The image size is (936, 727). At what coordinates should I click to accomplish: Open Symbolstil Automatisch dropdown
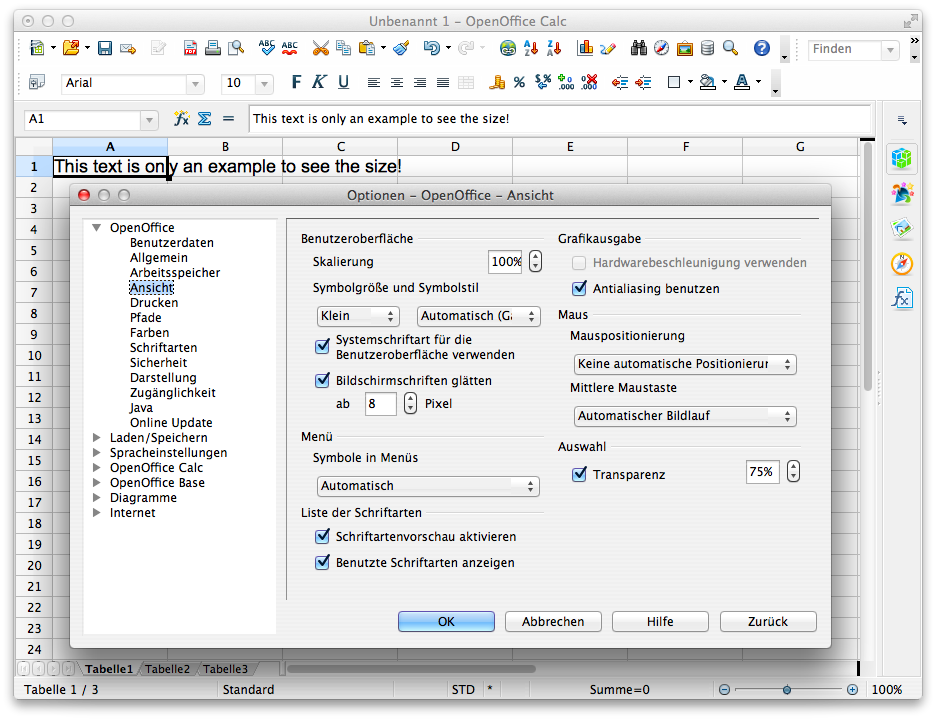(479, 316)
